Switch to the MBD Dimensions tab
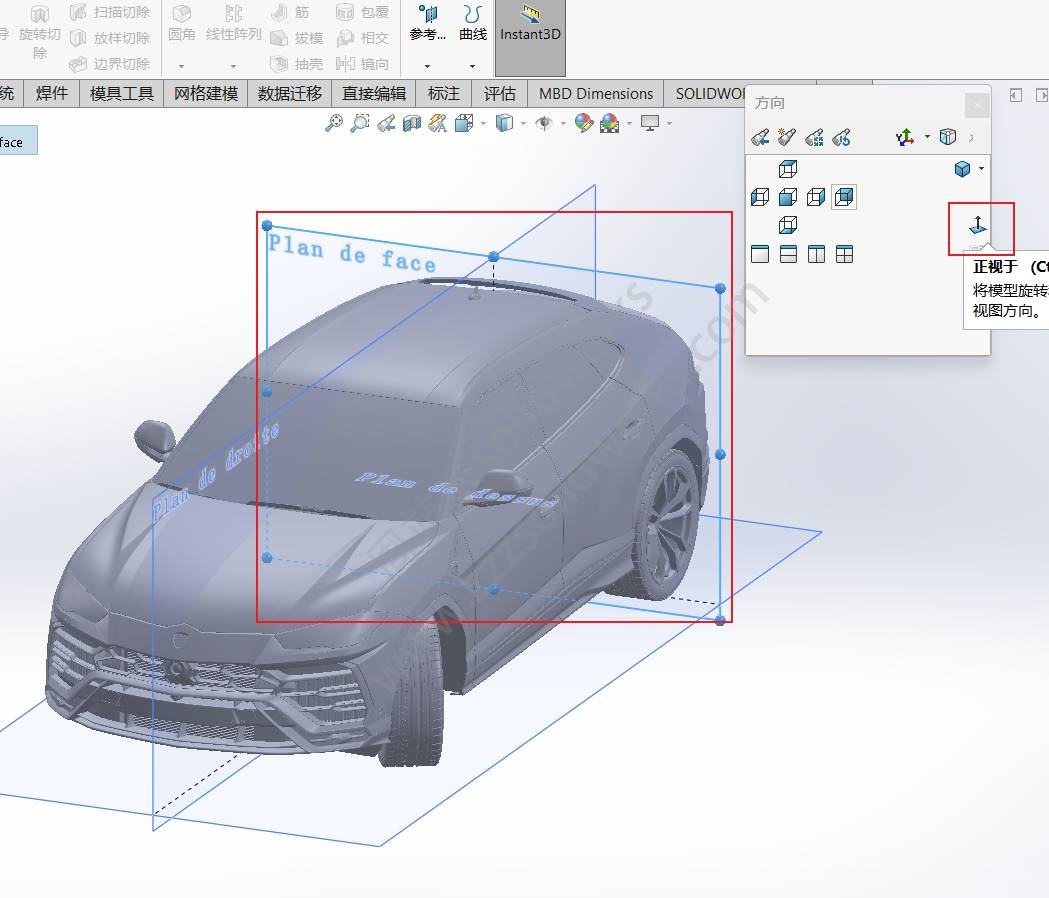 [x=596, y=94]
